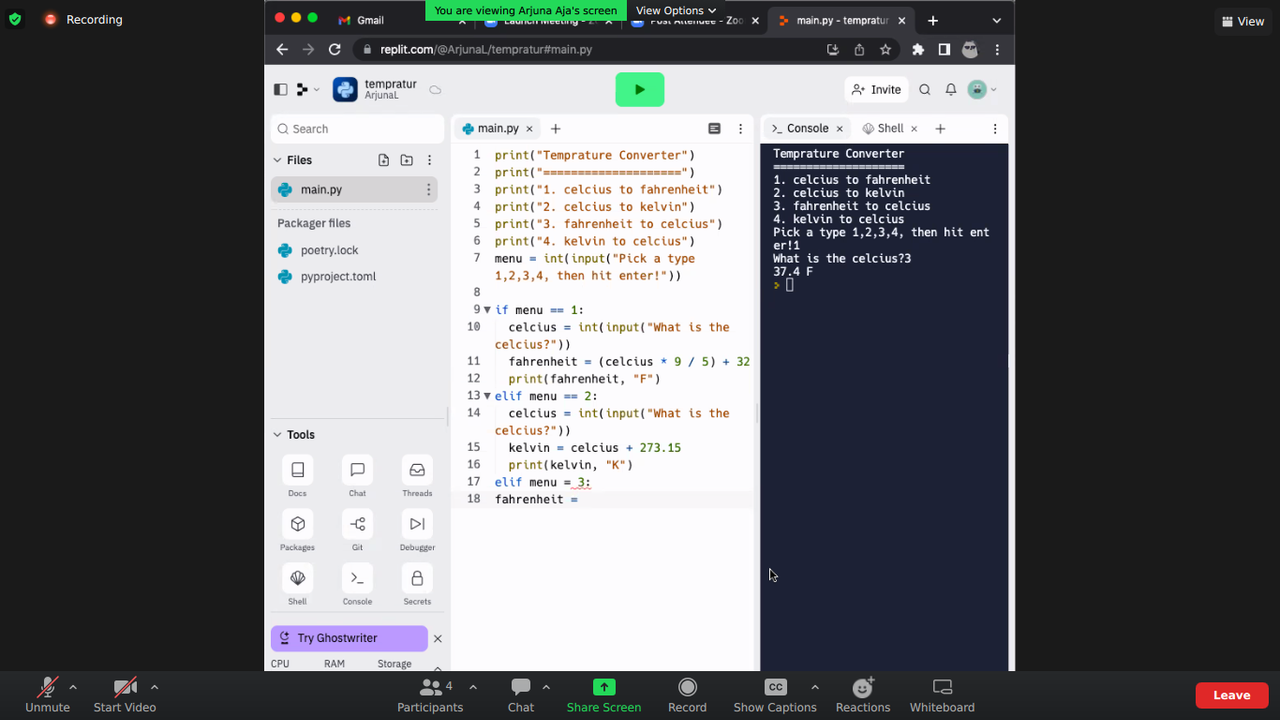Open notifications bell in Replit
Viewport: 1280px width, 720px height.
tap(951, 90)
